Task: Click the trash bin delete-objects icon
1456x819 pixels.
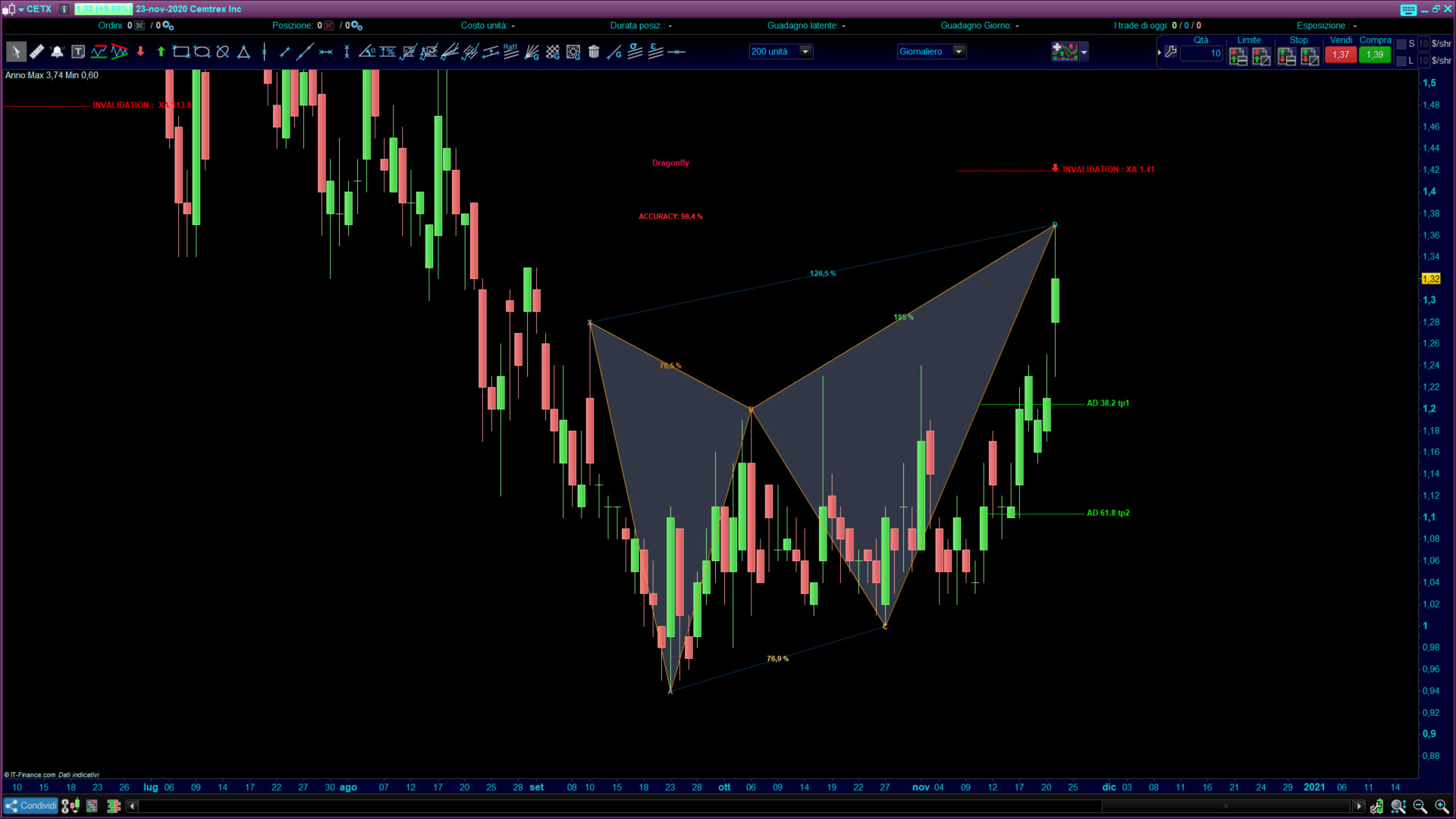Action: (594, 52)
